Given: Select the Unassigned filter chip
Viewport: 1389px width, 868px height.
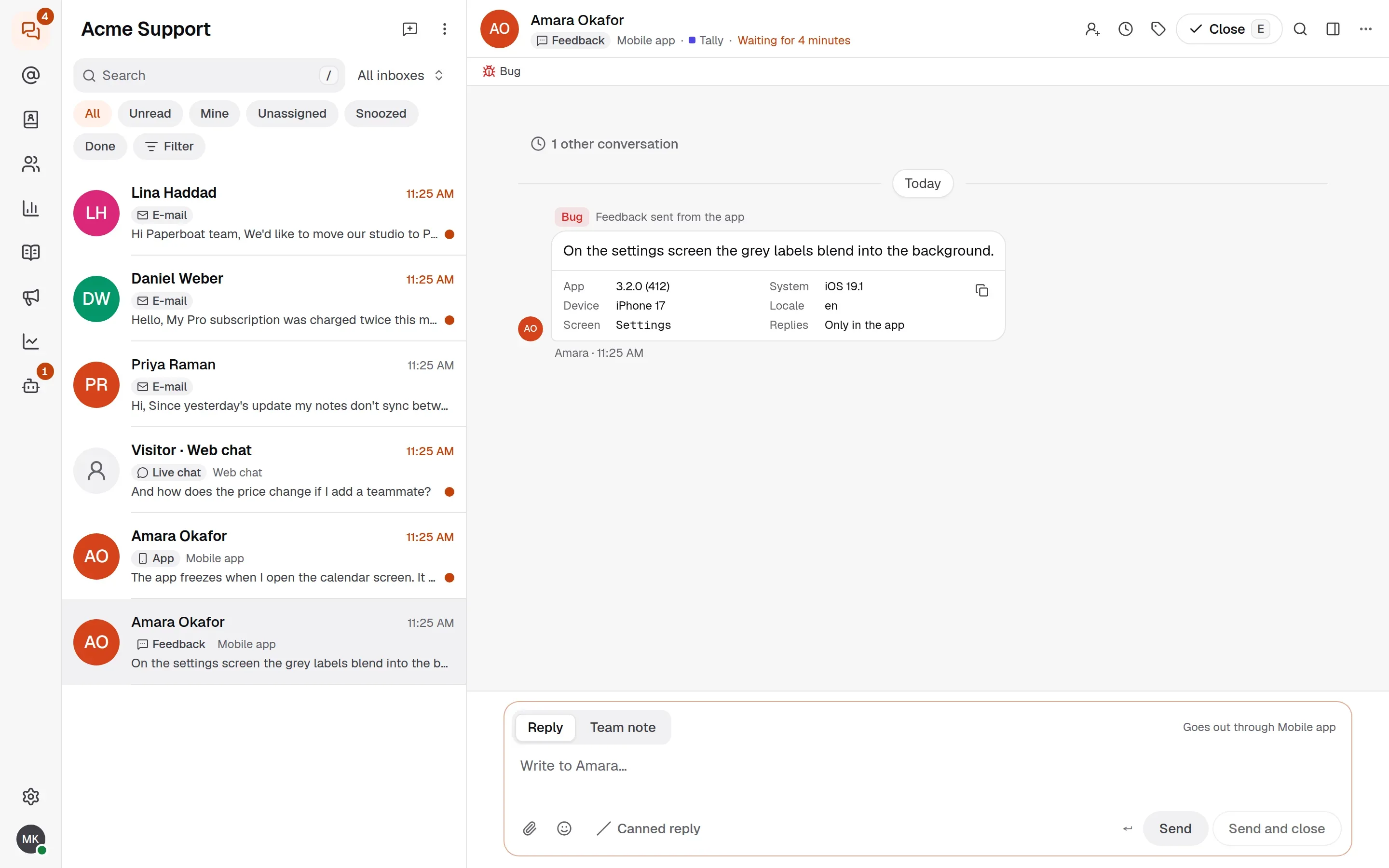Looking at the screenshot, I should click(292, 113).
